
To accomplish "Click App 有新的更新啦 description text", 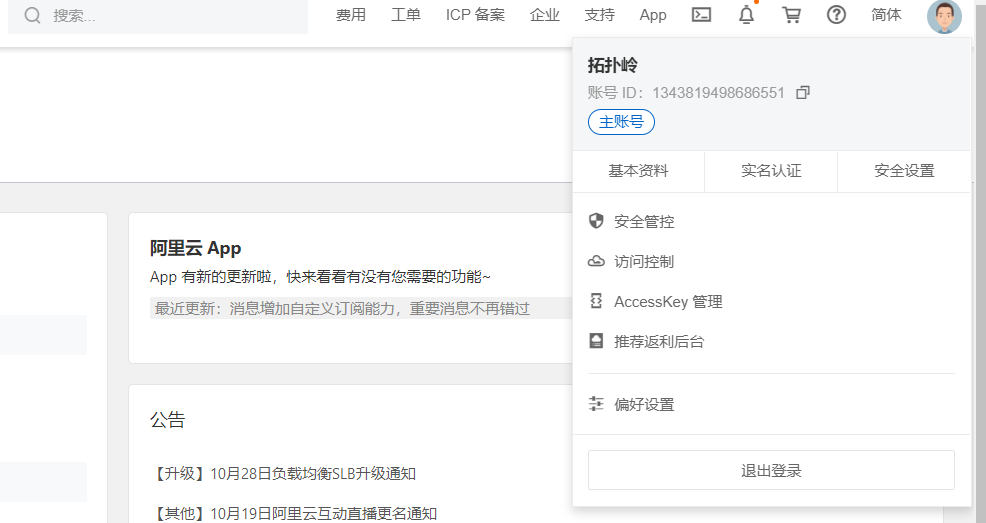I will pyautogui.click(x=320, y=277).
